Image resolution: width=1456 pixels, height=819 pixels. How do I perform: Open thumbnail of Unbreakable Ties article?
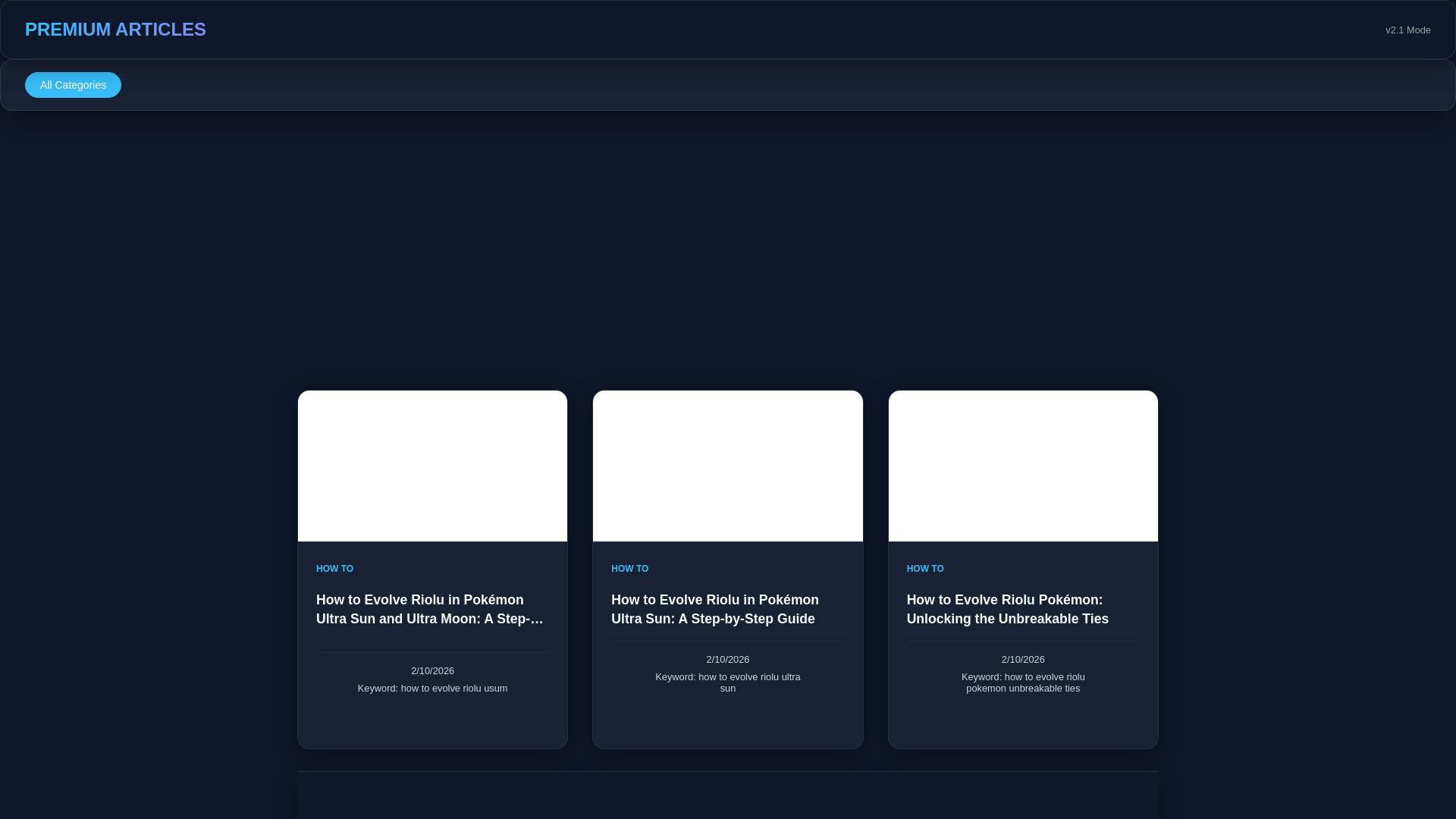click(x=1023, y=466)
